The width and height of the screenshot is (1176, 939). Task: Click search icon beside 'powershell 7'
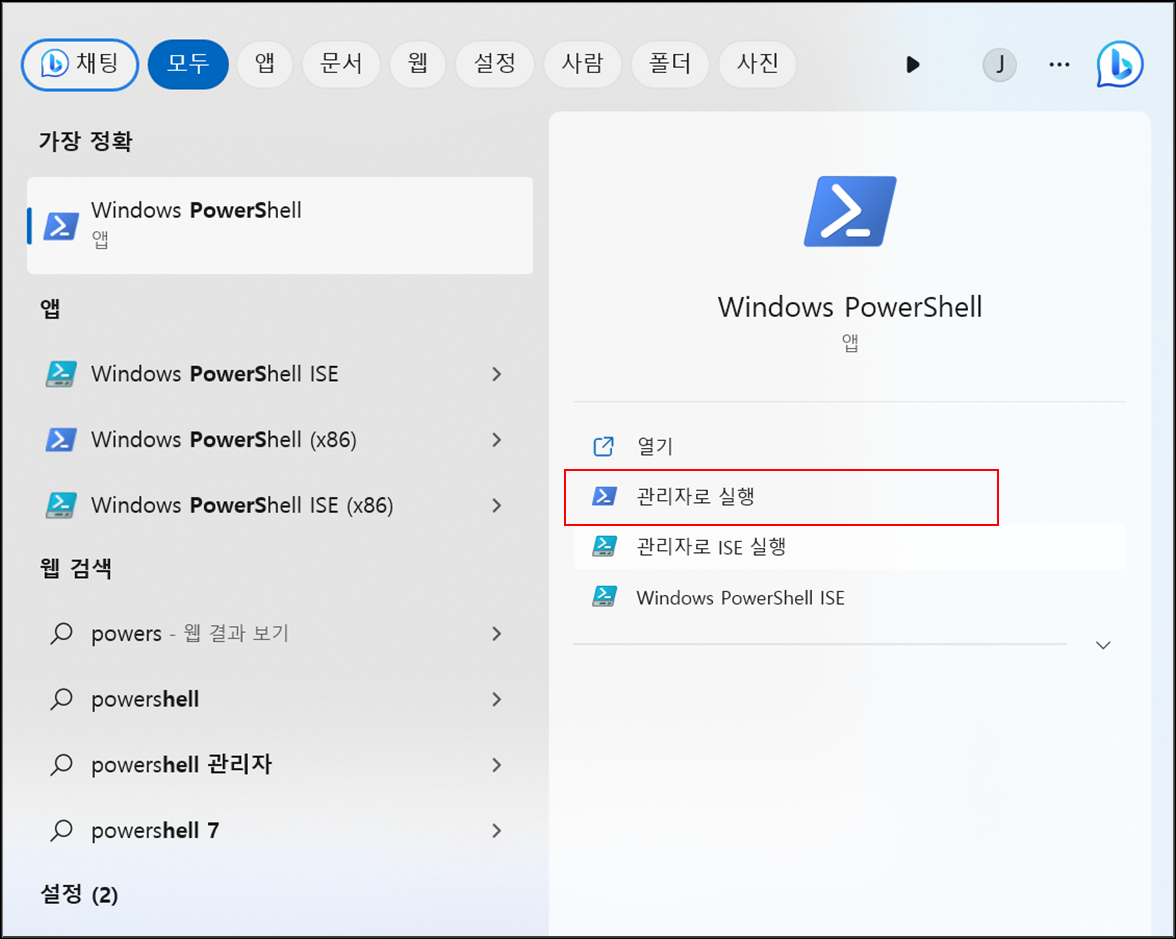tap(61, 830)
